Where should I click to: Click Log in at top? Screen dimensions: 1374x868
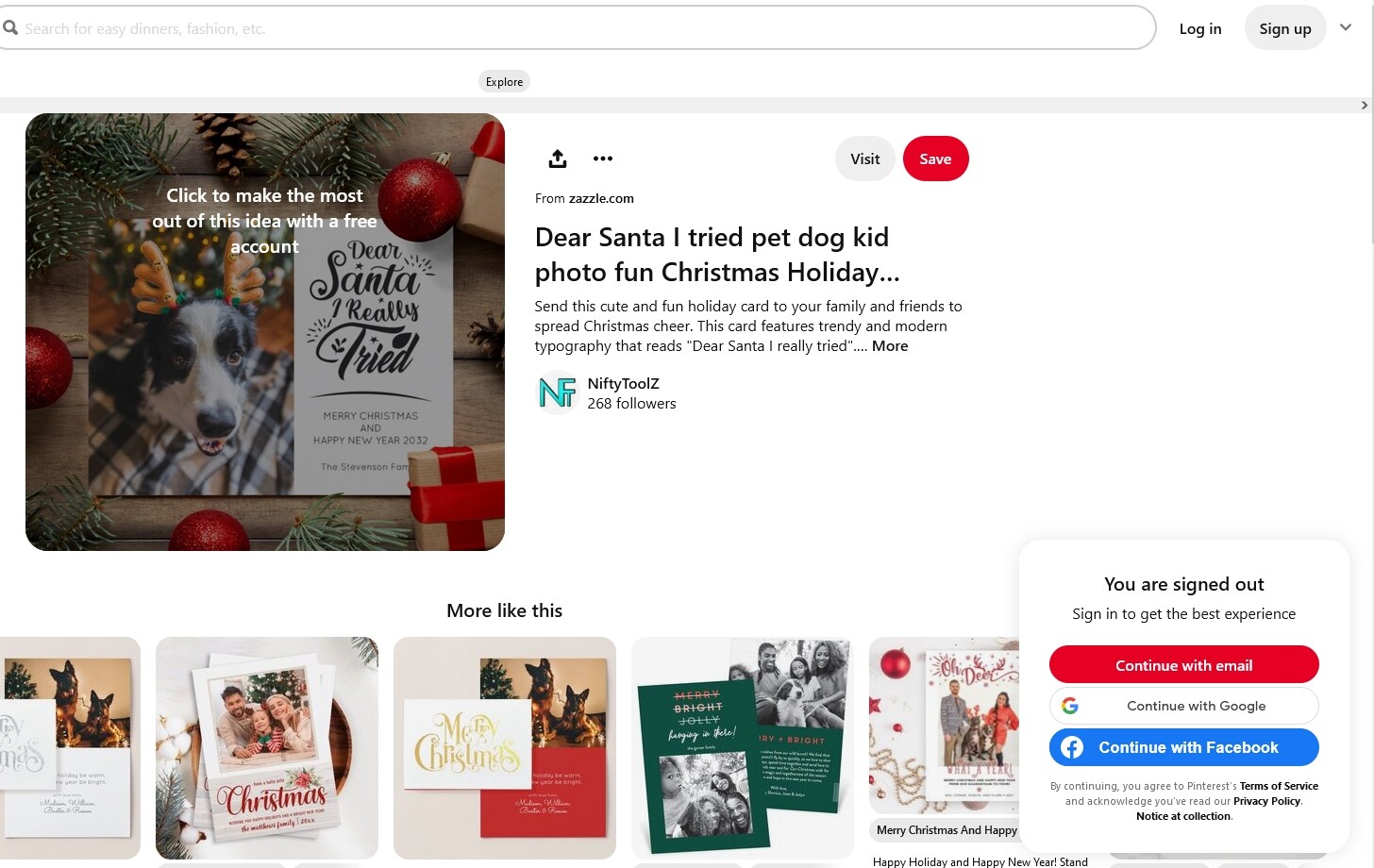point(1200,28)
